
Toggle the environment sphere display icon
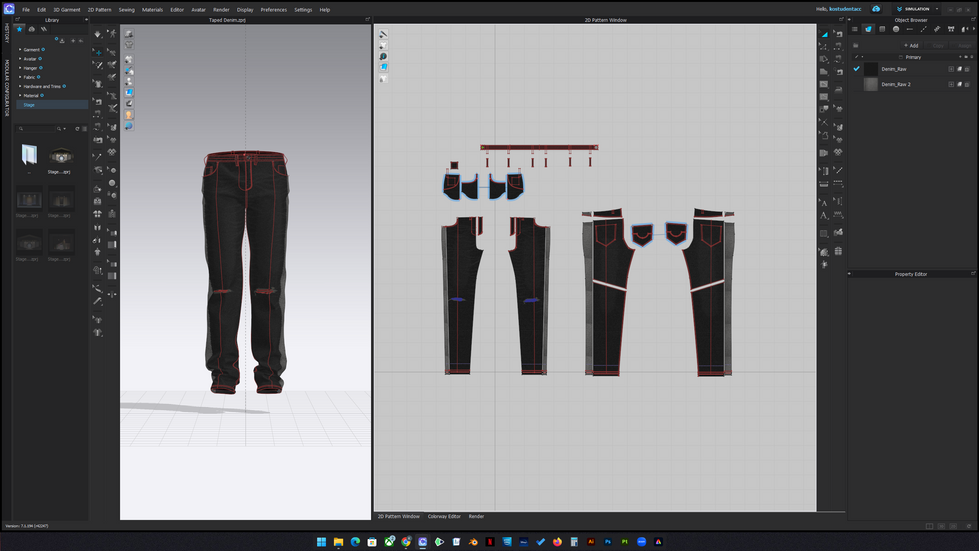click(x=129, y=126)
